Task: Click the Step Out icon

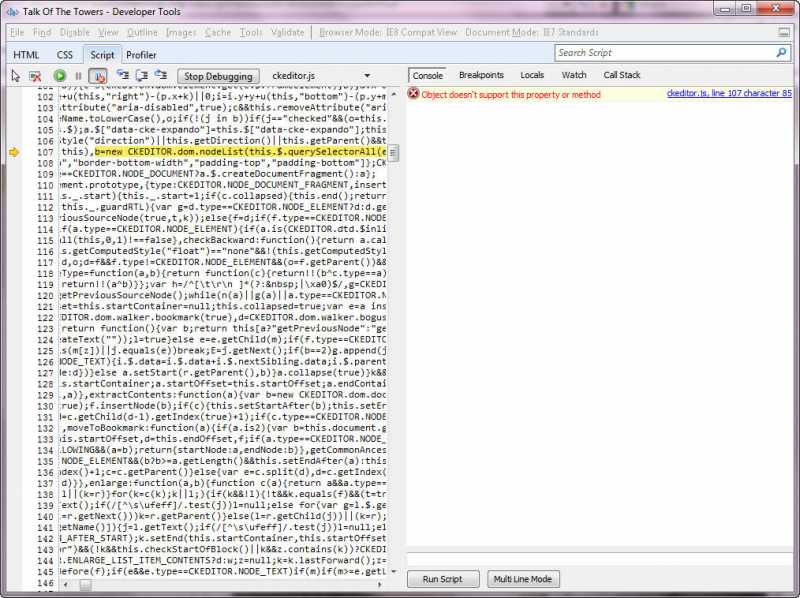Action: [x=160, y=75]
